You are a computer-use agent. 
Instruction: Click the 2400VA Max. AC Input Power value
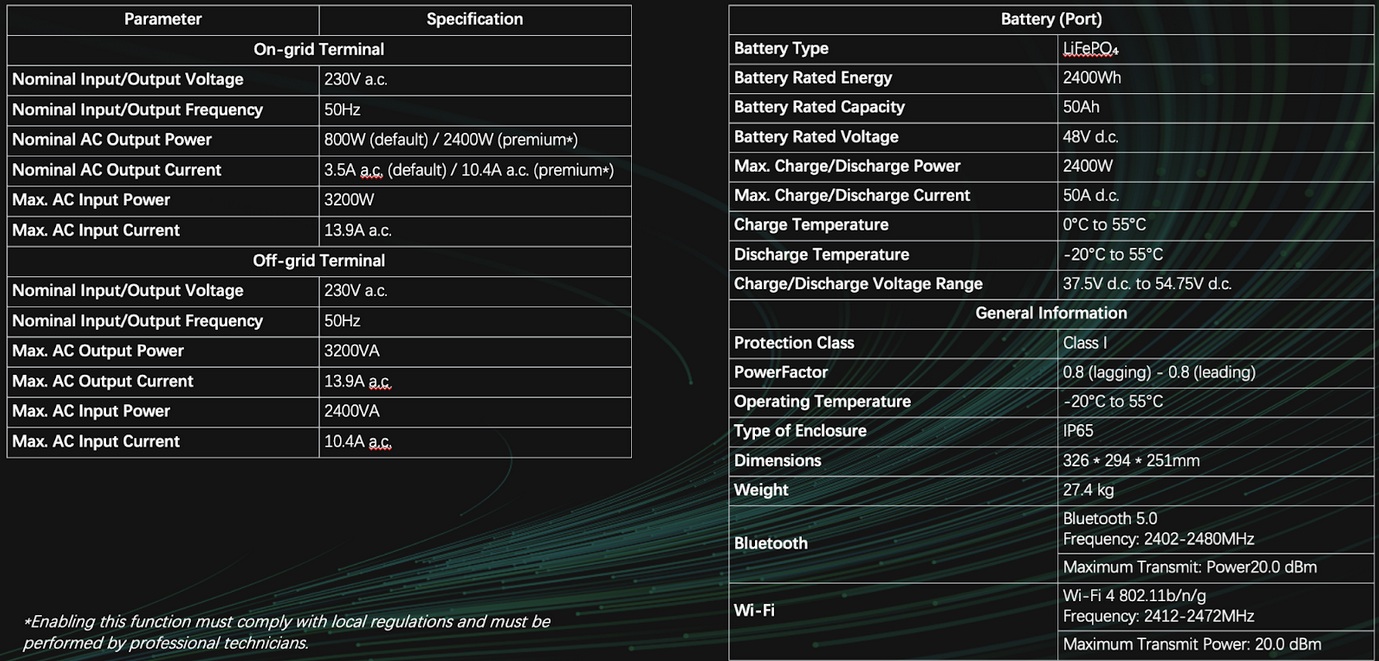[352, 411]
